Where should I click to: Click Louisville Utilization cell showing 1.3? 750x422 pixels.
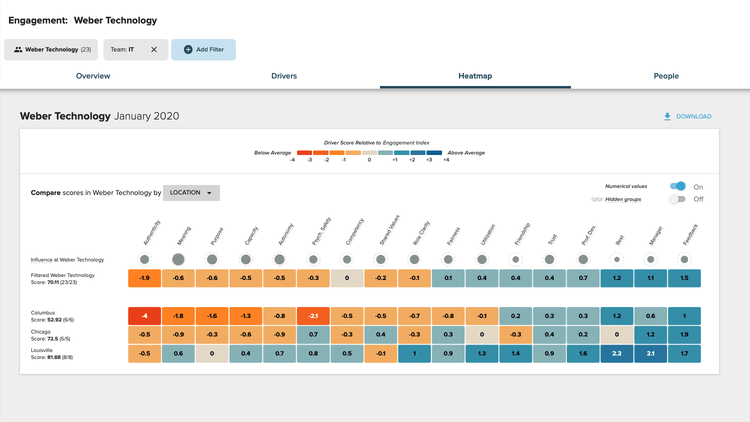(x=482, y=354)
